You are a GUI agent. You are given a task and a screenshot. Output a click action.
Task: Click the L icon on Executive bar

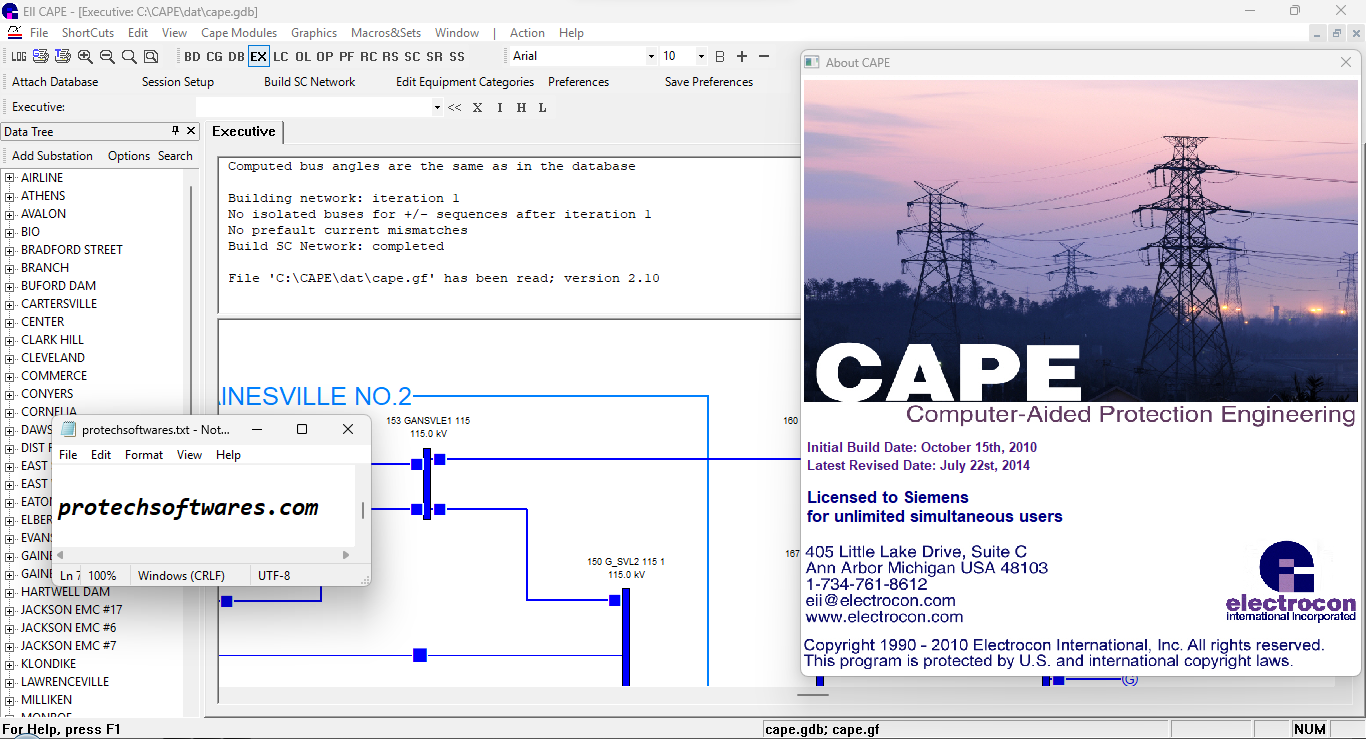(x=543, y=107)
